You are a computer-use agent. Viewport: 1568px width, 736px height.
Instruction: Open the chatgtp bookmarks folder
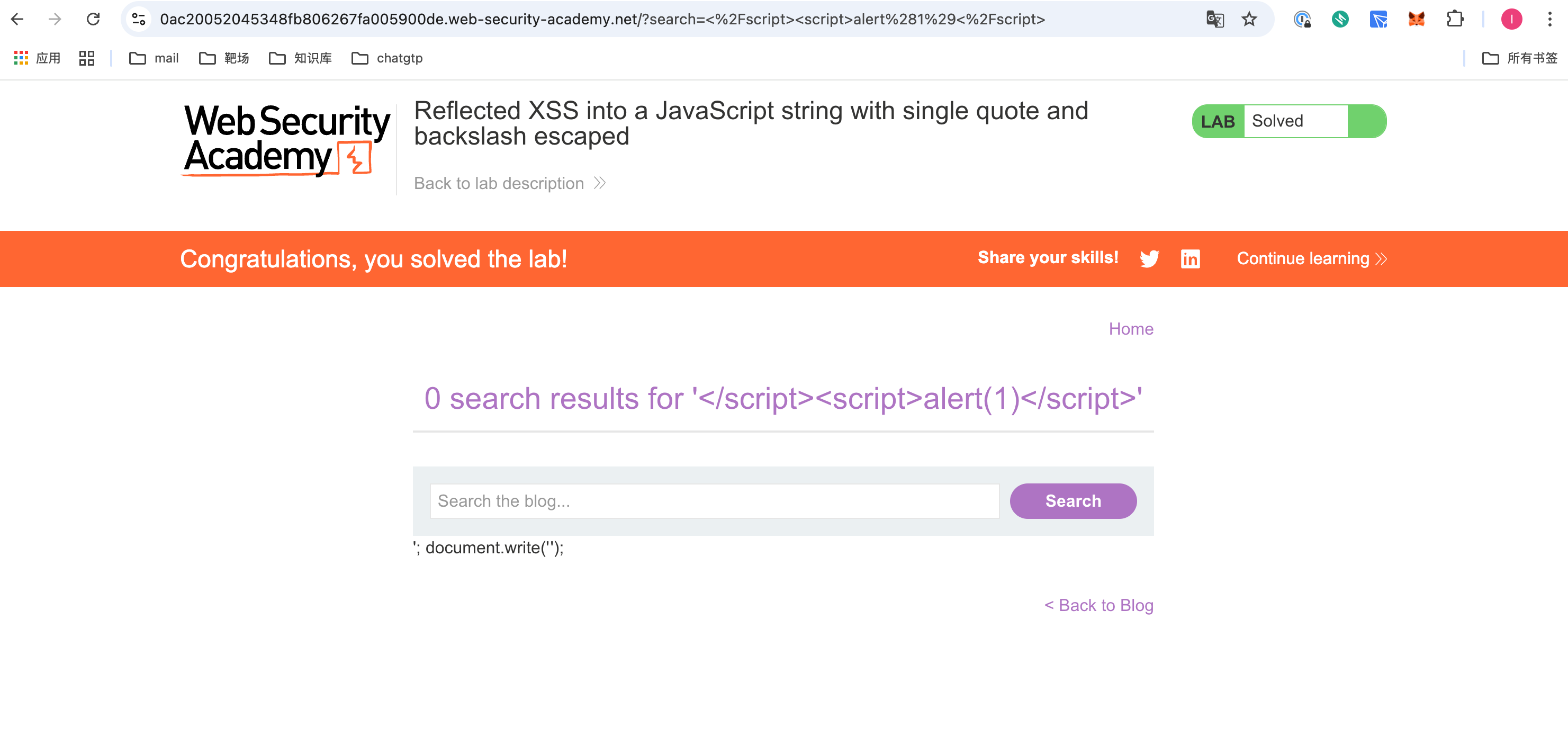[x=389, y=58]
